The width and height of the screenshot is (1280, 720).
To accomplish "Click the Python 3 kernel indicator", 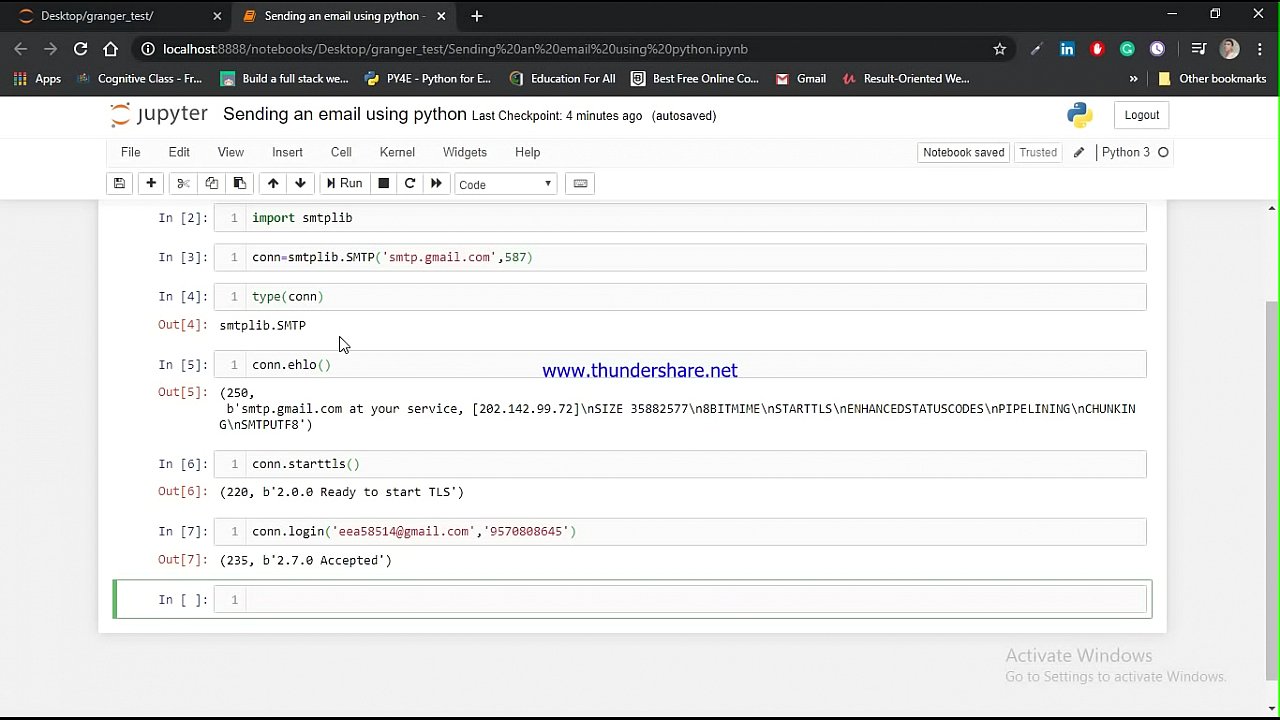I will click(x=1128, y=152).
